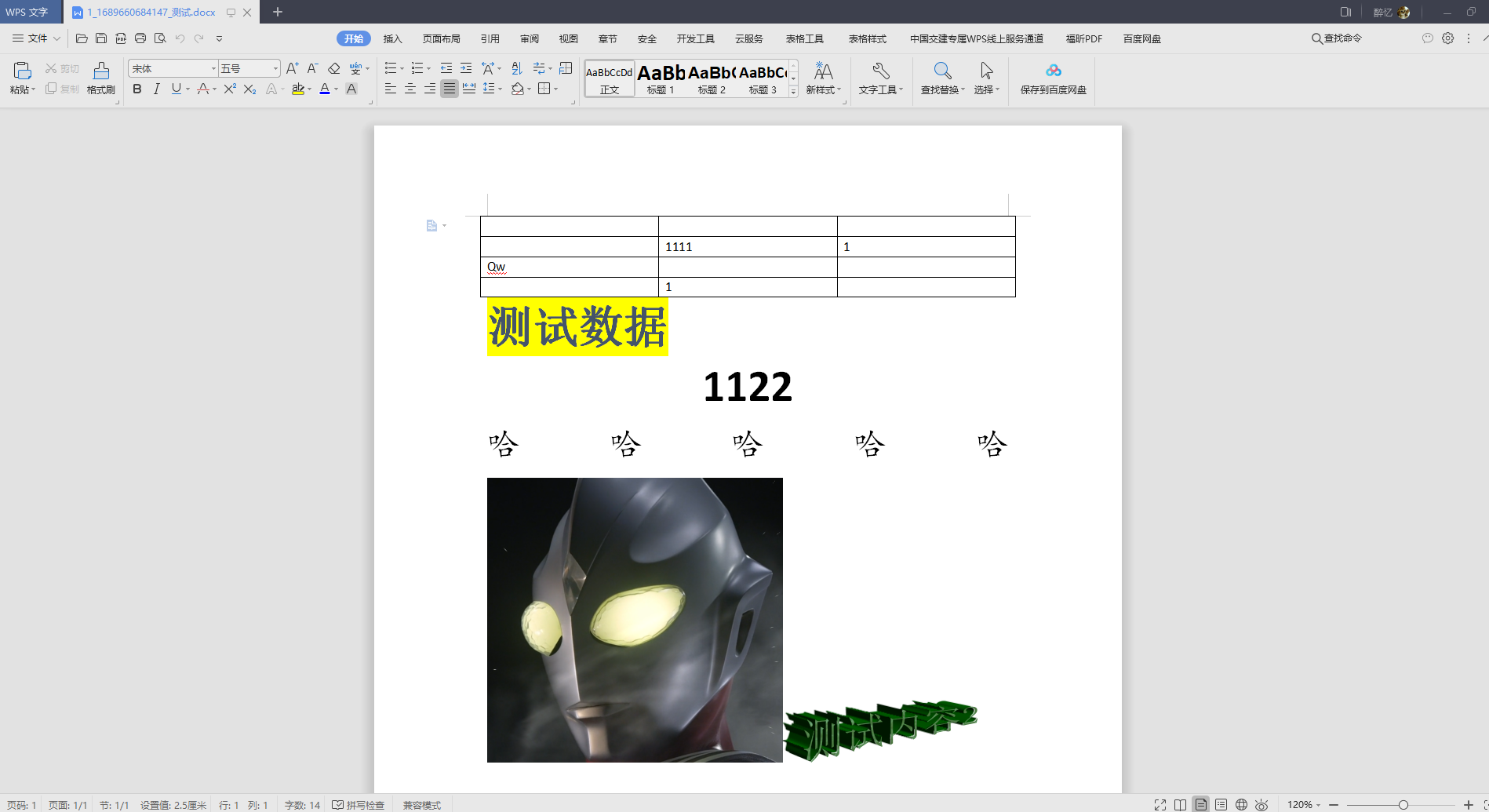Apply the 标题 2 style

[712, 79]
